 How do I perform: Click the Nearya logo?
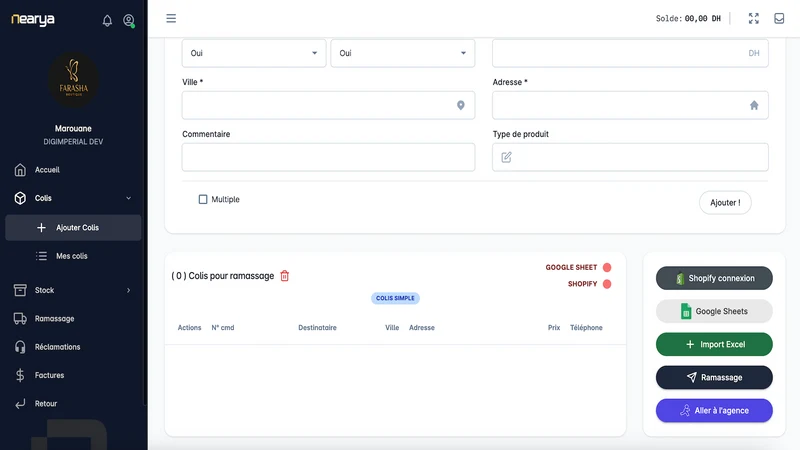click(33, 19)
